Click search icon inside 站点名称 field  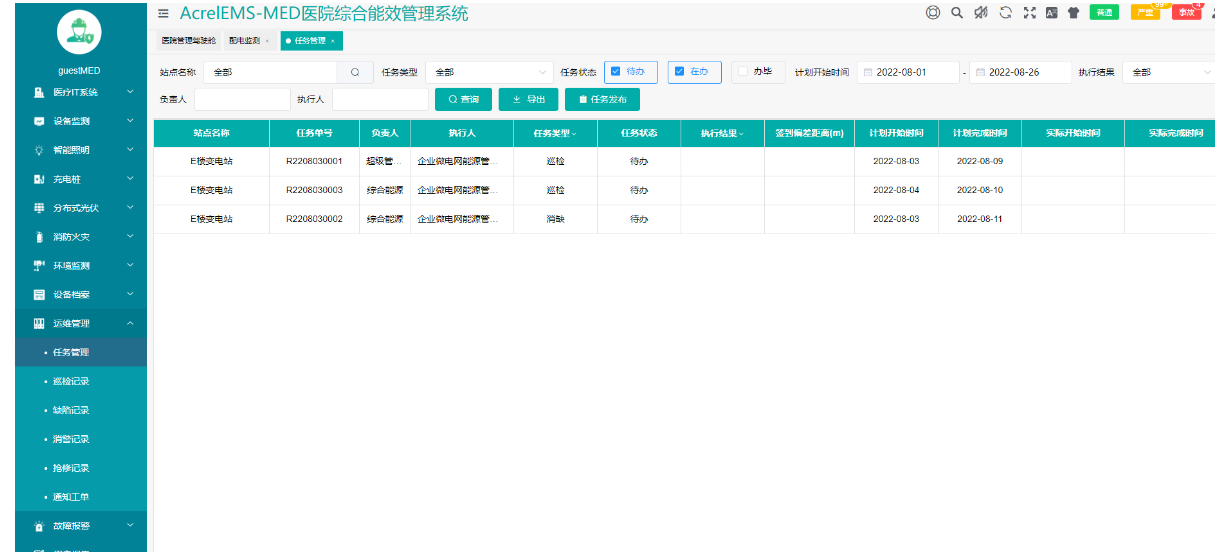pyautogui.click(x=355, y=72)
